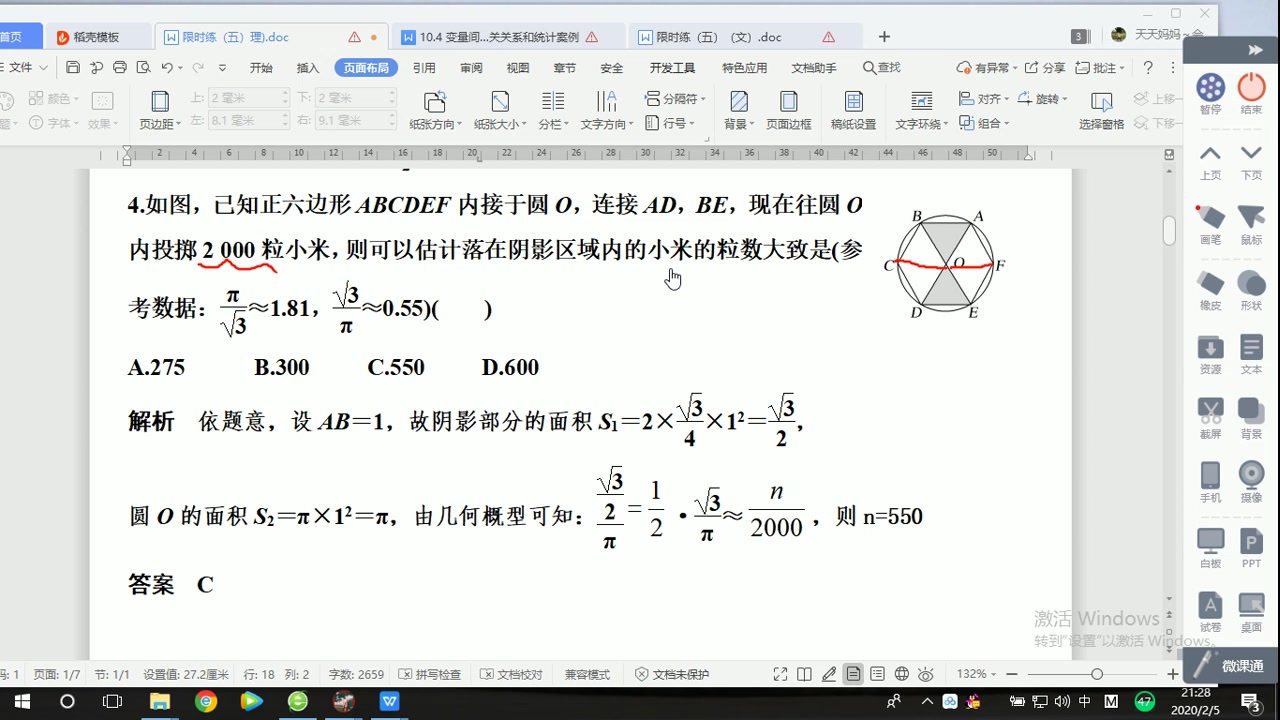Click the 有异常 sync status button

coord(986,68)
